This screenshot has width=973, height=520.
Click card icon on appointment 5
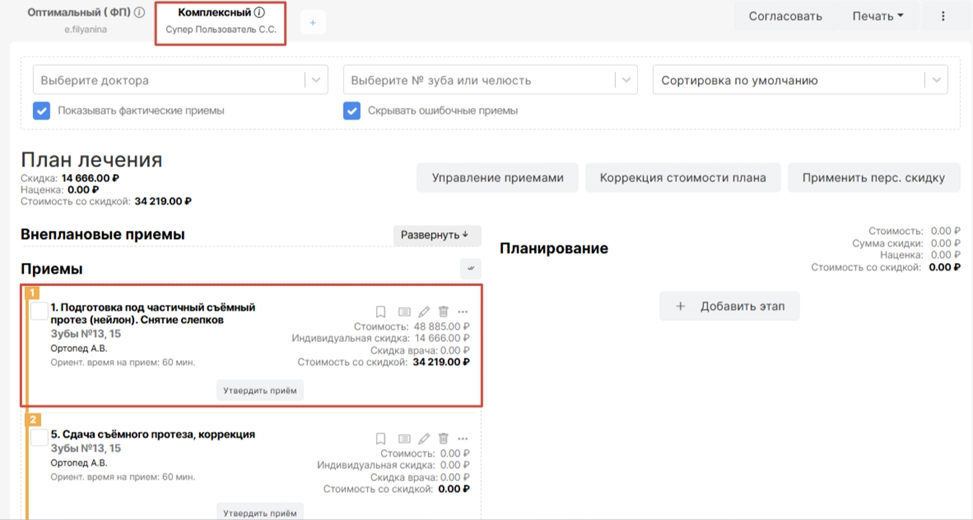click(x=404, y=439)
